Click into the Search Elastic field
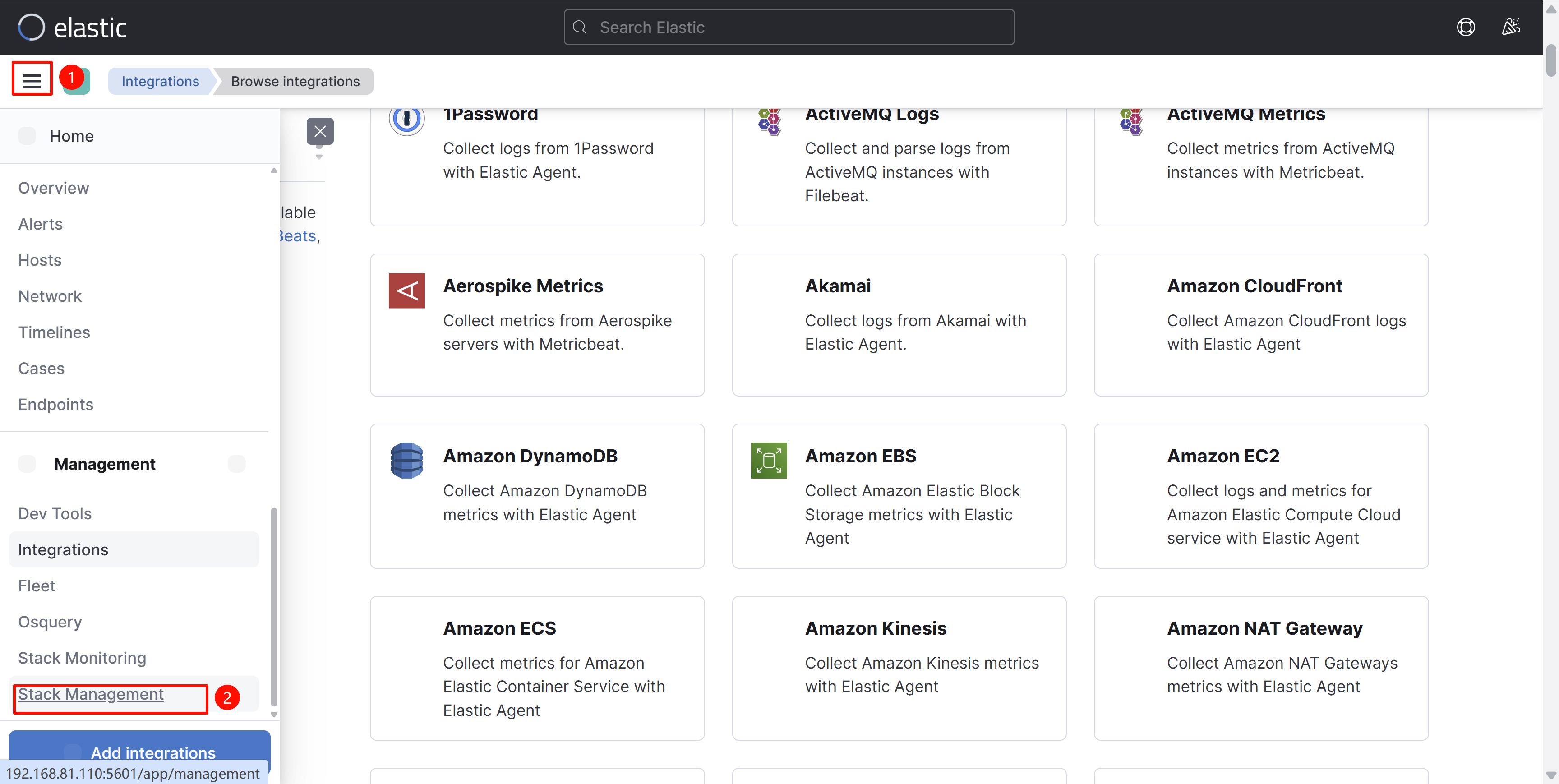This screenshot has width=1559, height=784. (x=789, y=27)
